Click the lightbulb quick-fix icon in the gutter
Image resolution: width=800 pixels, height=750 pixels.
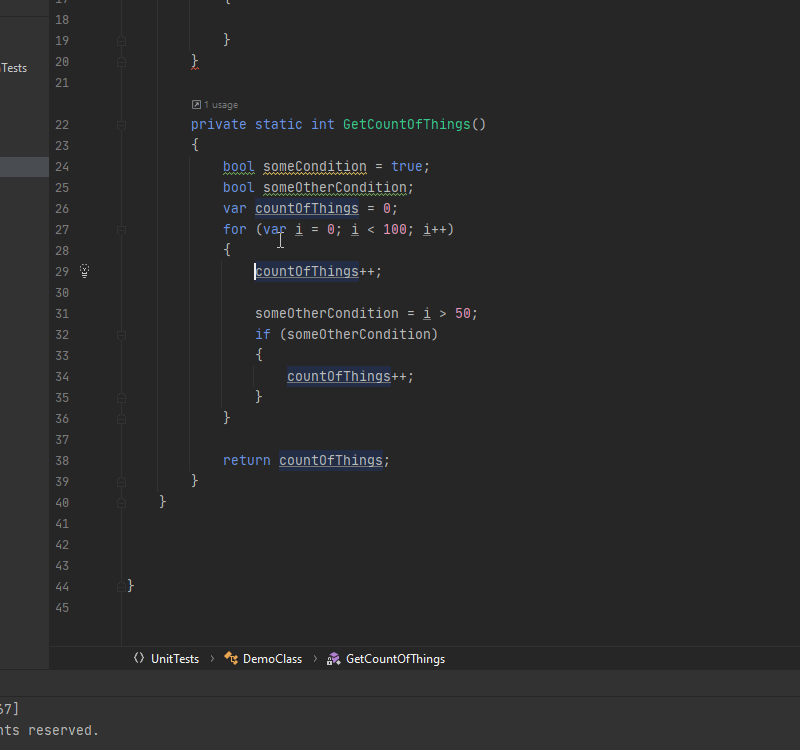click(x=84, y=271)
